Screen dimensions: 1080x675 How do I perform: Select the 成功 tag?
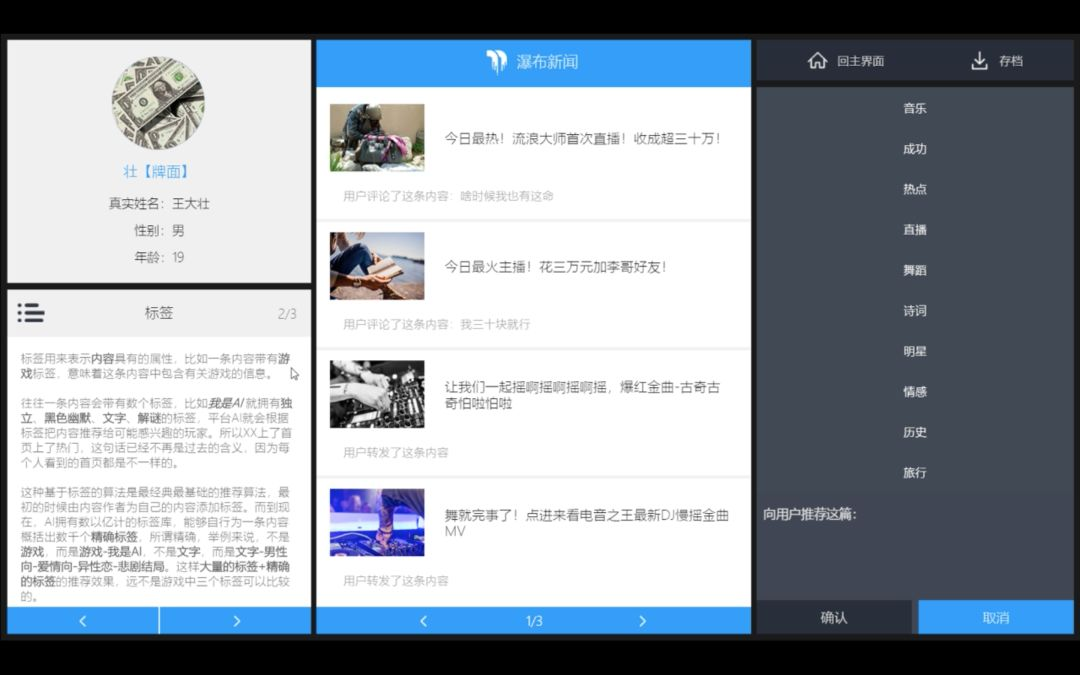(x=915, y=149)
